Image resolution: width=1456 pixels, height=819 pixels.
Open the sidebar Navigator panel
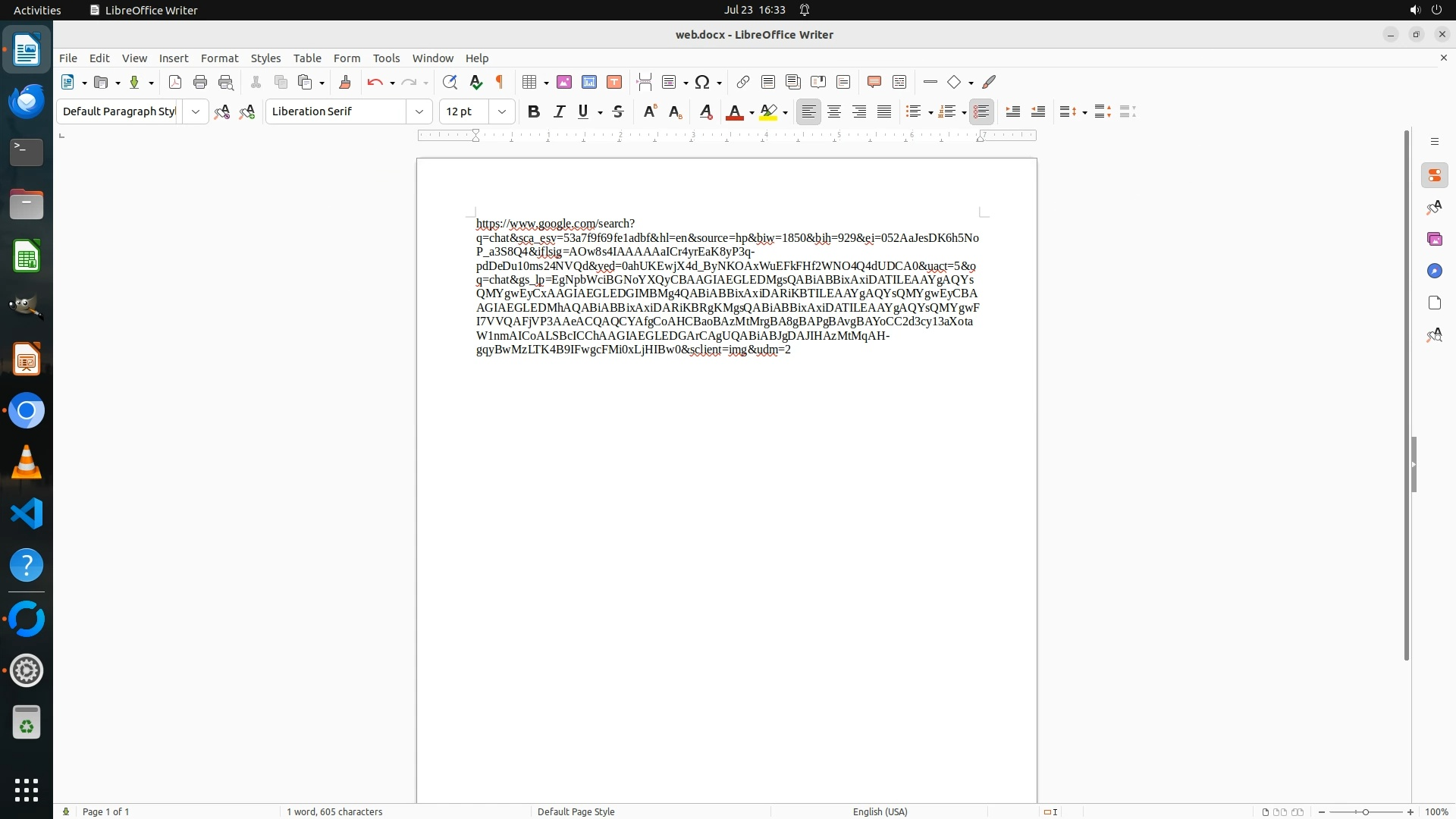(x=1434, y=271)
